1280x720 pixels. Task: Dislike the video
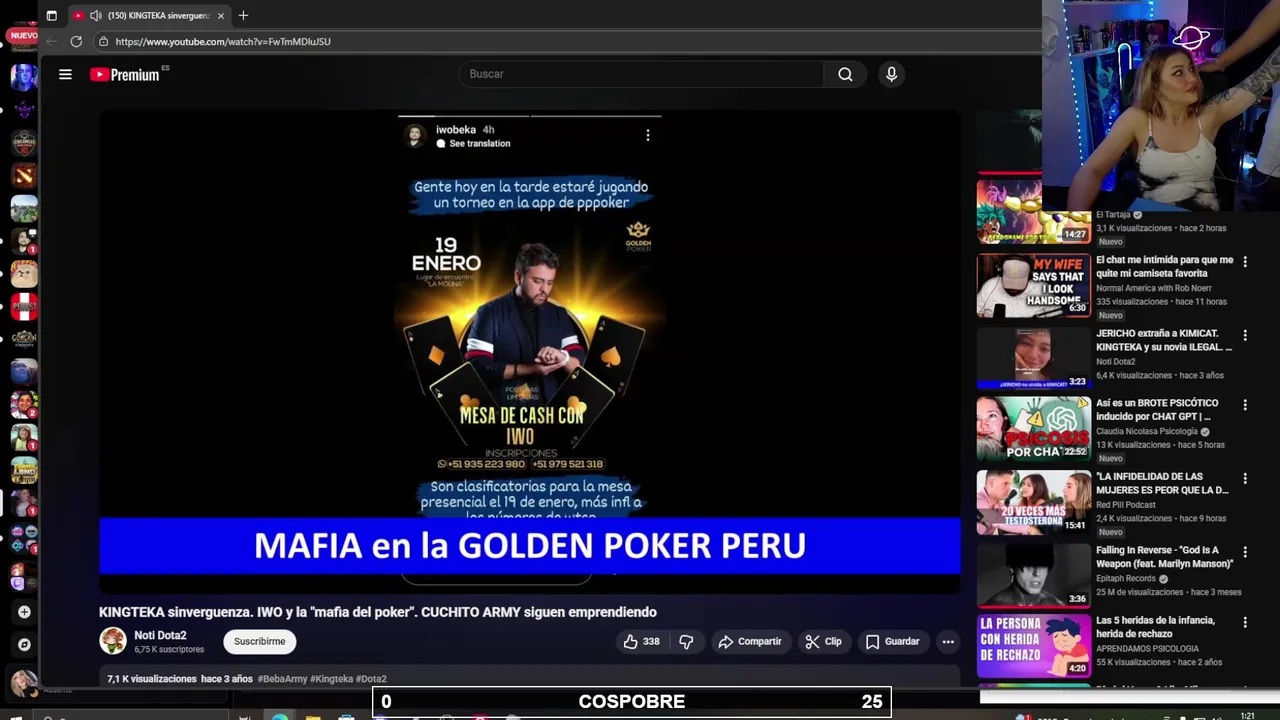[686, 642]
